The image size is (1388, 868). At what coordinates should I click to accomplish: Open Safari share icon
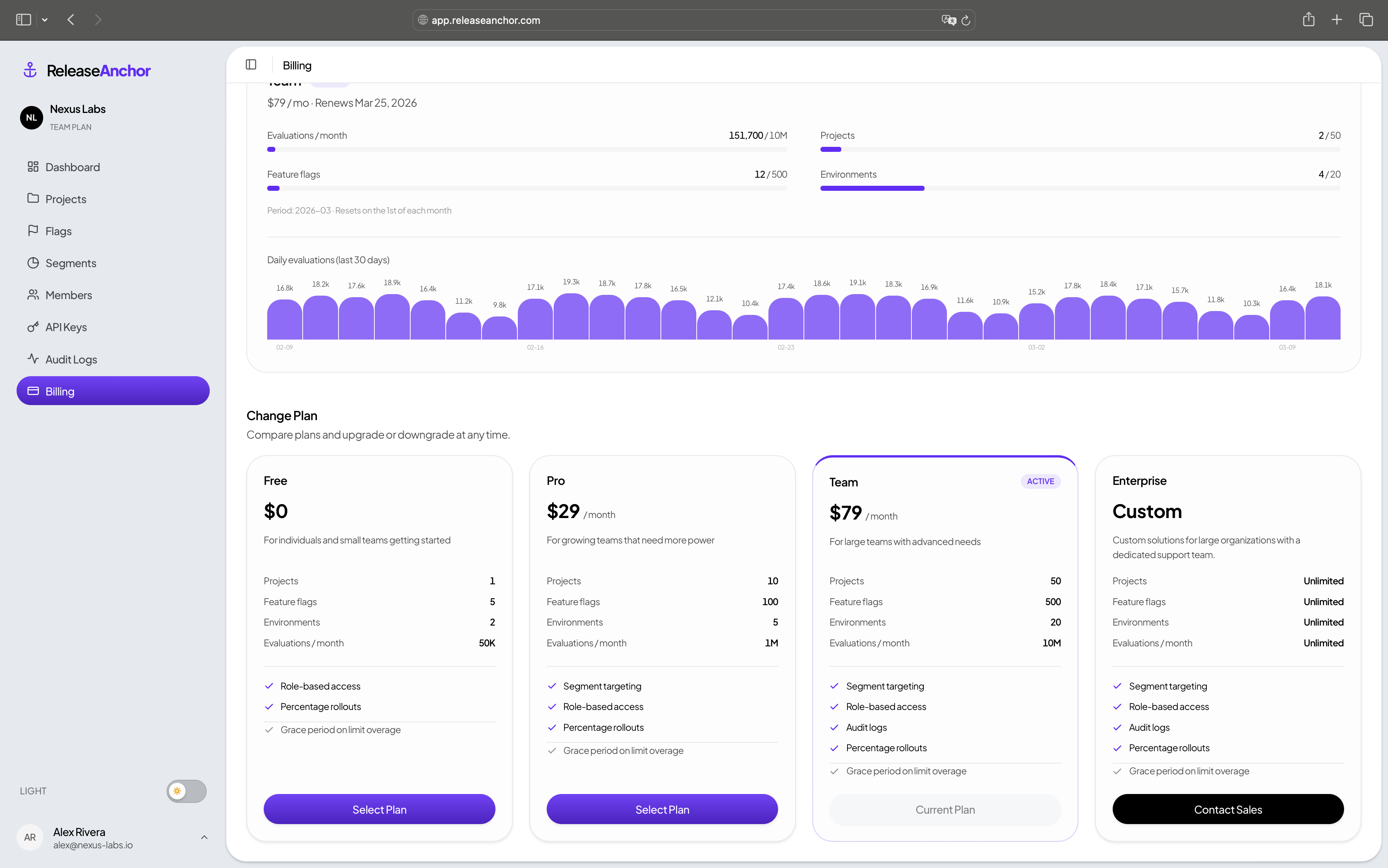coord(1309,20)
